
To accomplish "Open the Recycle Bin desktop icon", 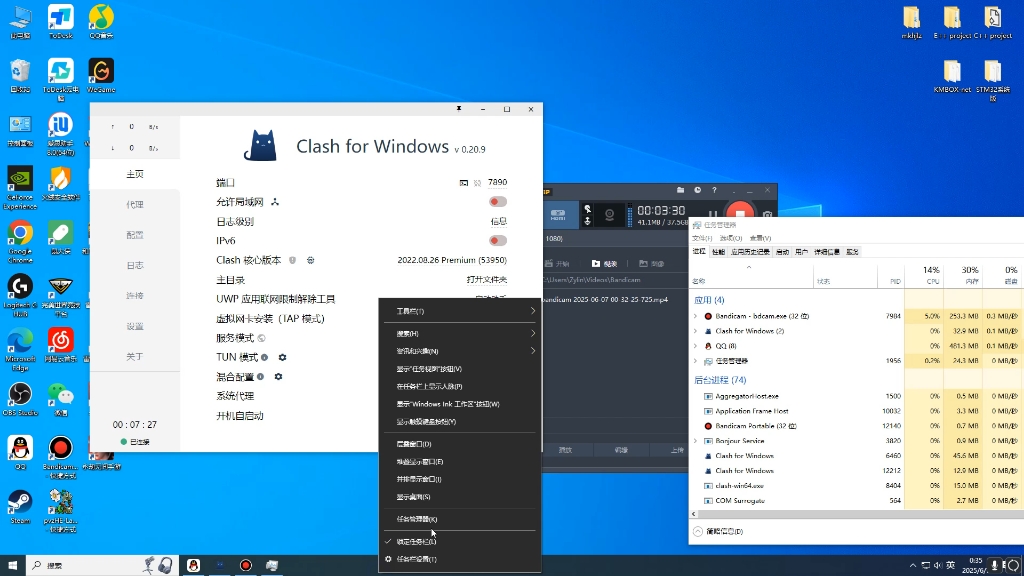I will 20,75.
